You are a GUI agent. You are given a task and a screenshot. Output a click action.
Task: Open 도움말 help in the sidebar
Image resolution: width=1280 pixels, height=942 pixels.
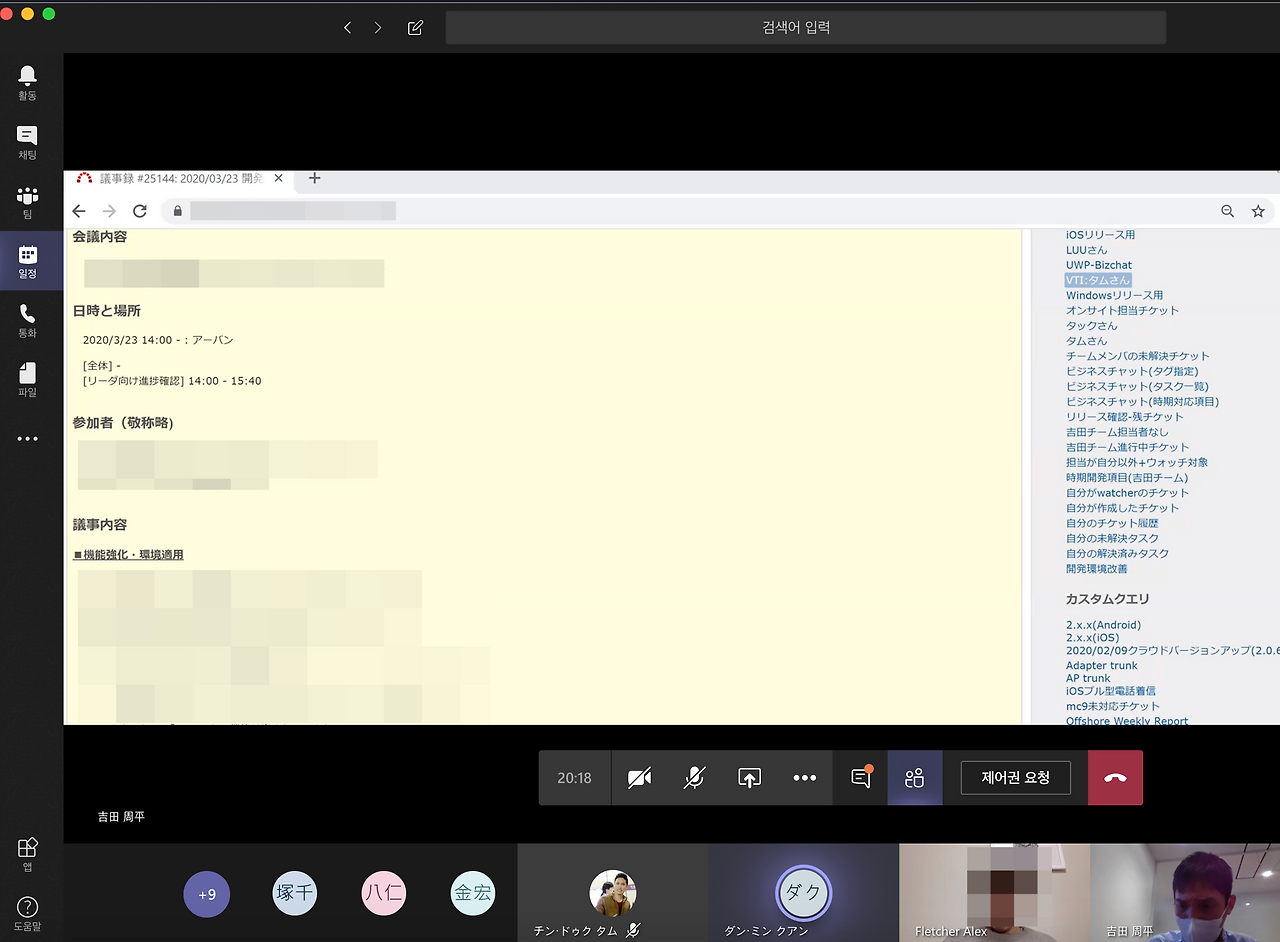point(27,914)
